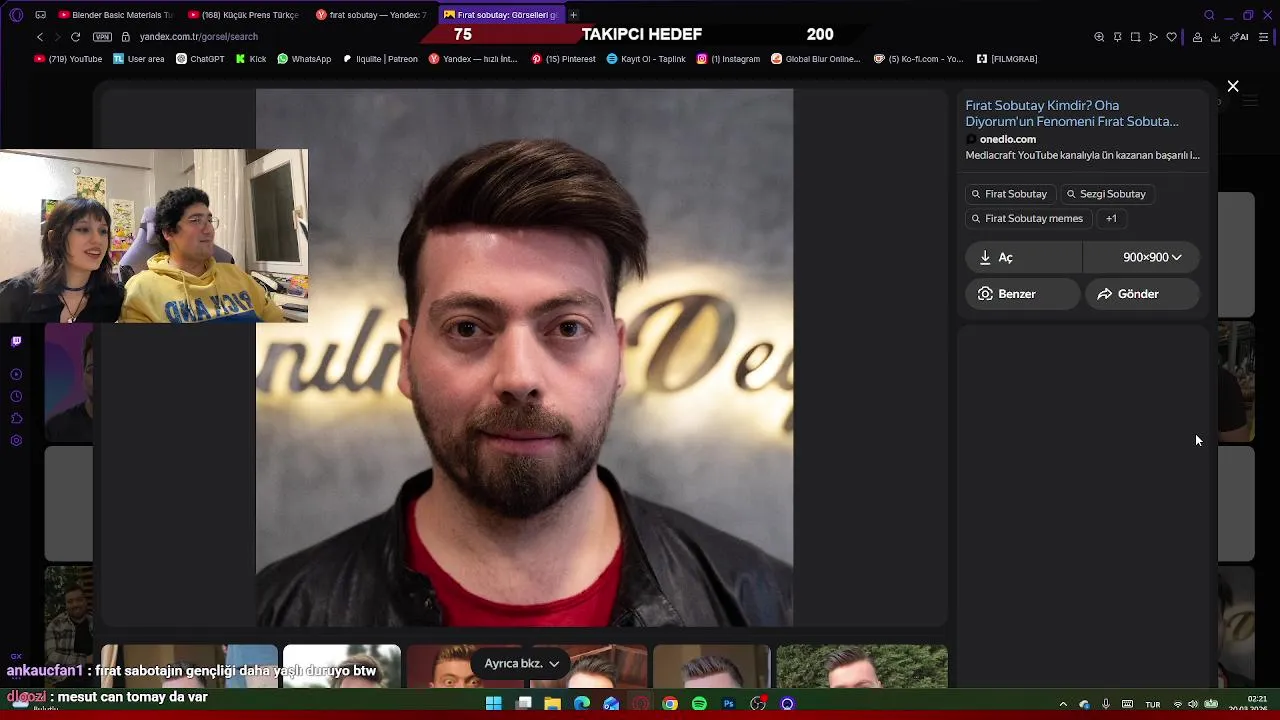Search related term Fırat Sobutay

coord(1009,194)
